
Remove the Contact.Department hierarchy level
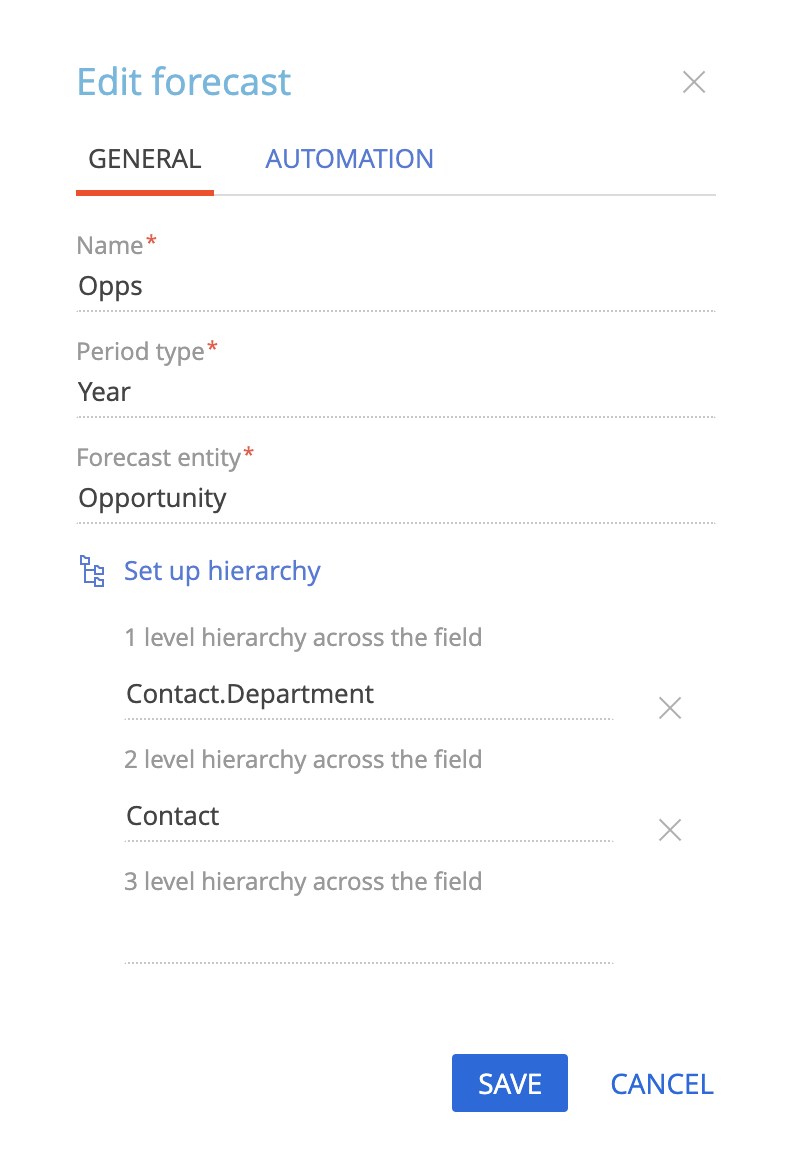coord(669,708)
